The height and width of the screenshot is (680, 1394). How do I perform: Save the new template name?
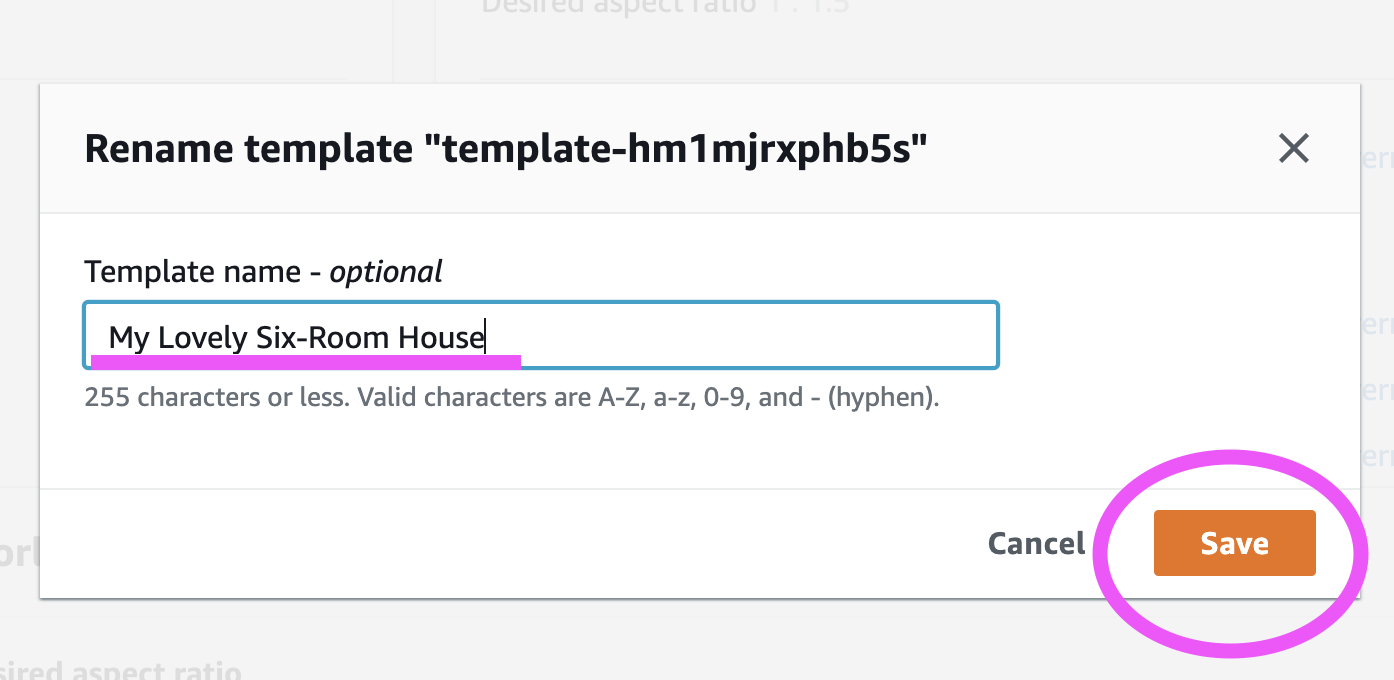point(1234,543)
